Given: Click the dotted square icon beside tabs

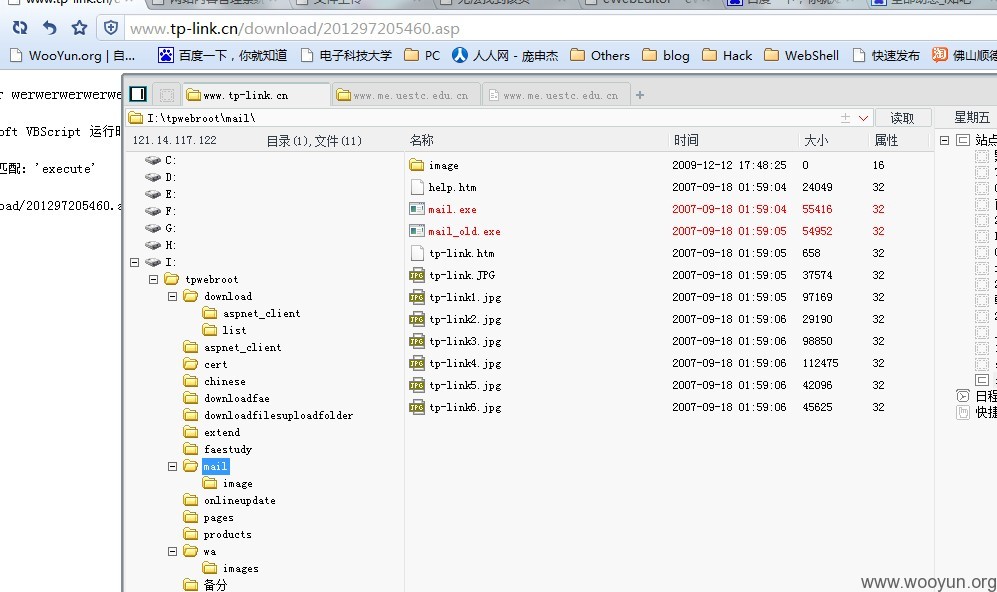Looking at the screenshot, I should (167, 95).
